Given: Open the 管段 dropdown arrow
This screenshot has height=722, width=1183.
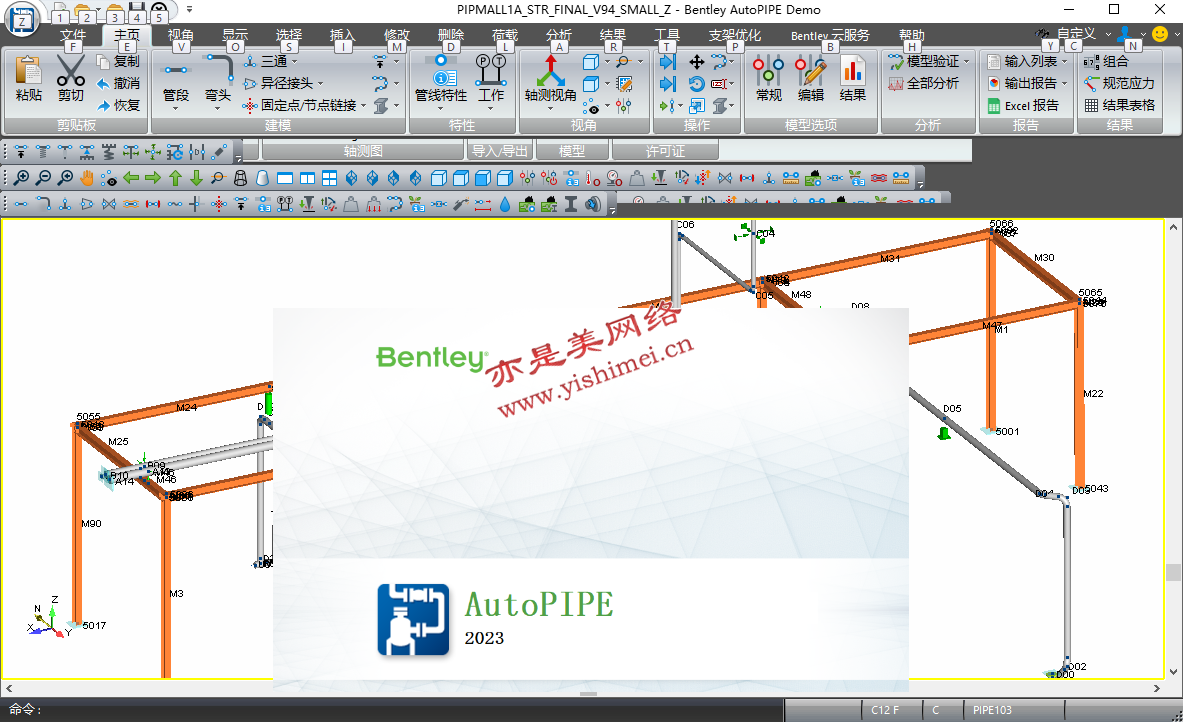Looking at the screenshot, I should [x=176, y=109].
